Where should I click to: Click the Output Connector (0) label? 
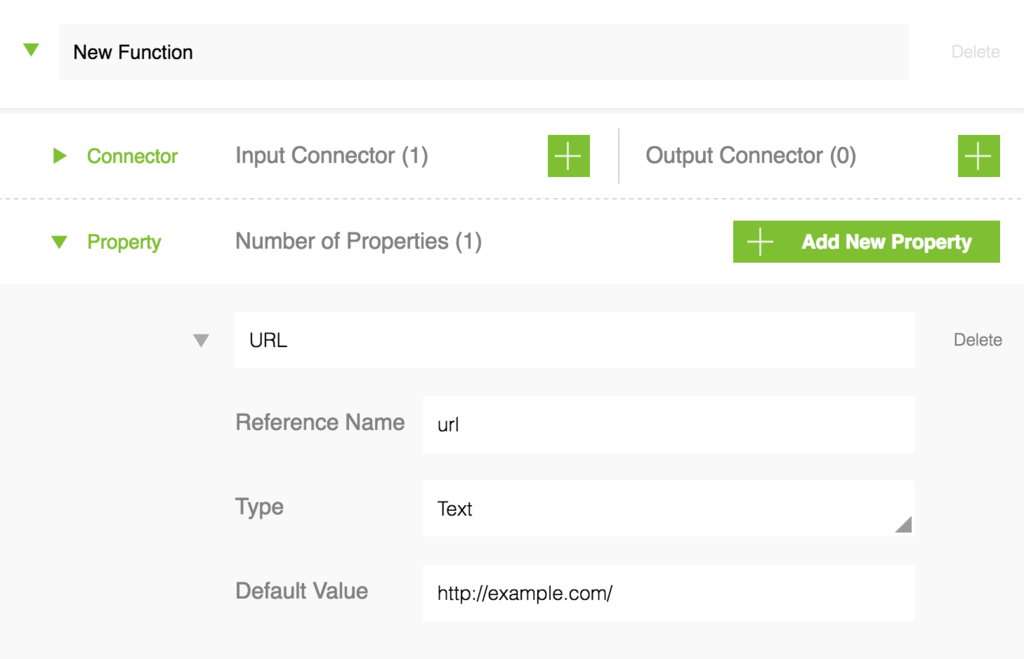750,156
